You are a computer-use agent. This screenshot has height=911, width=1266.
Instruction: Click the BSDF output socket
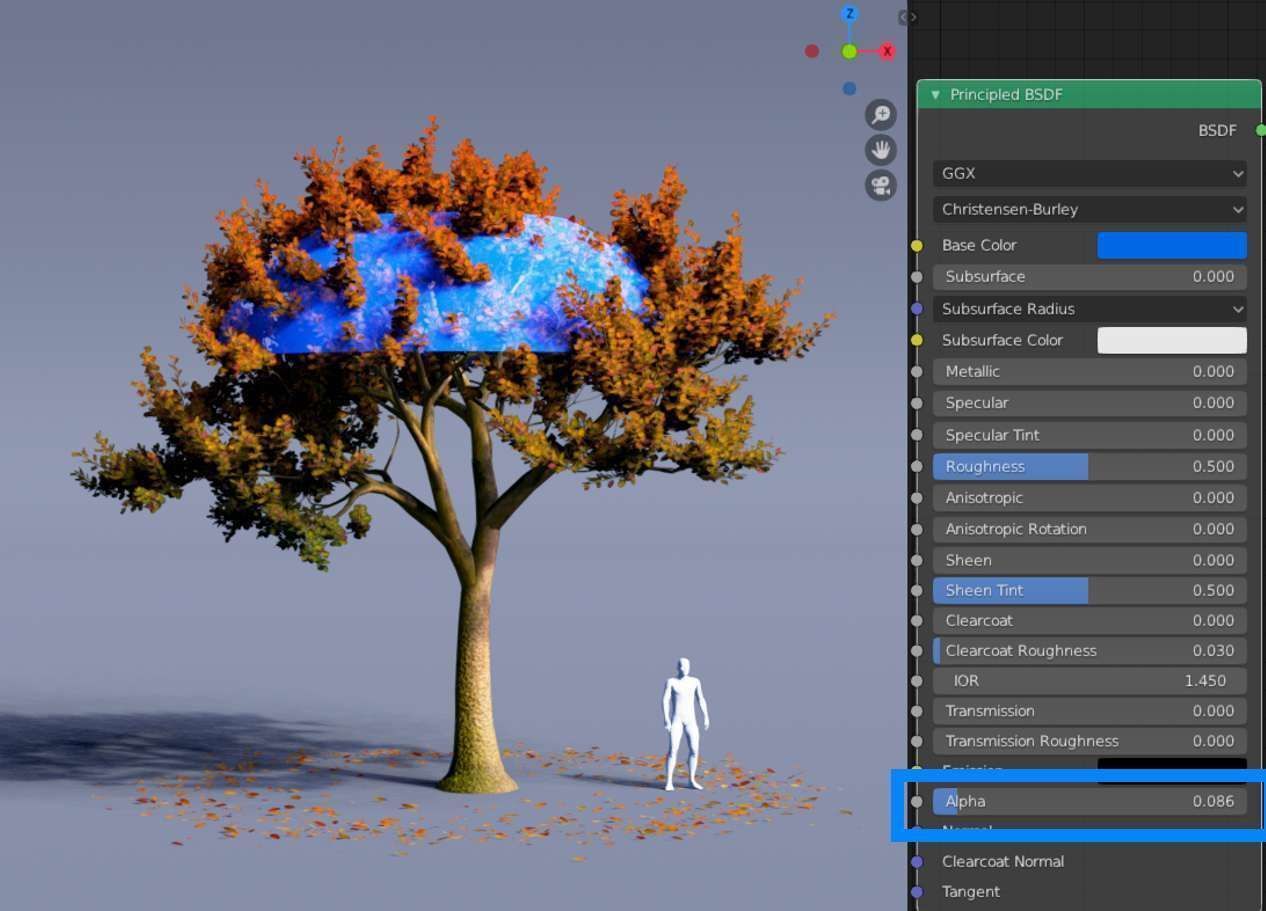[x=1261, y=130]
